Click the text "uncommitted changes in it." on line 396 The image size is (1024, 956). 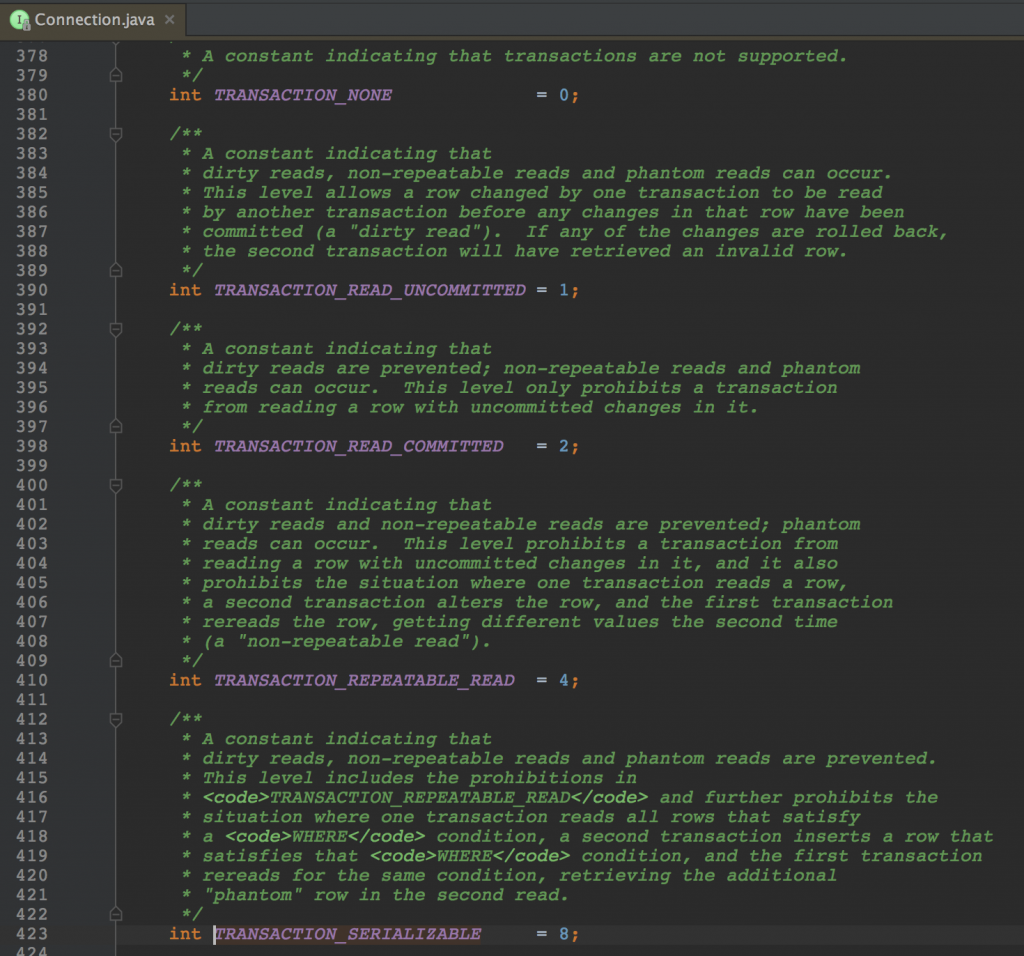614,408
